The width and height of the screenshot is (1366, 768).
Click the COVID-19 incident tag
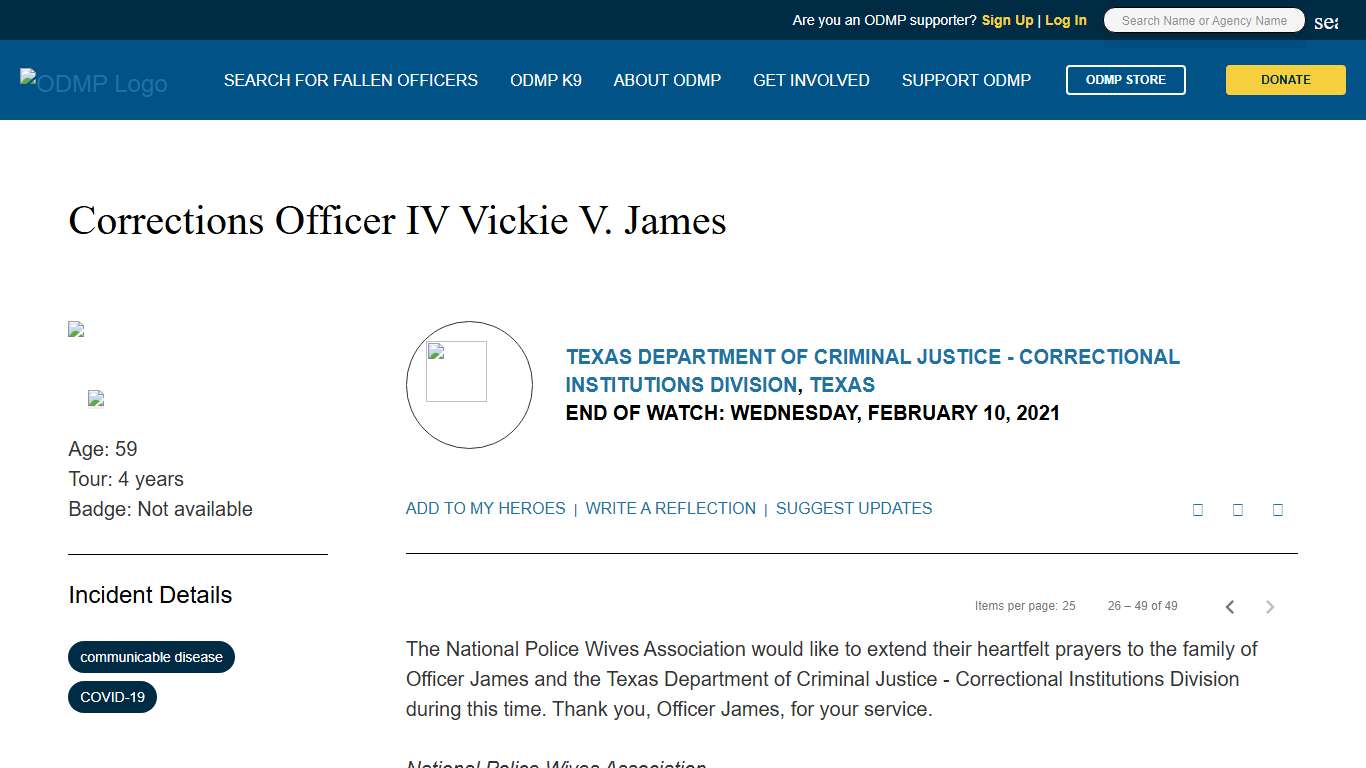[x=112, y=697]
